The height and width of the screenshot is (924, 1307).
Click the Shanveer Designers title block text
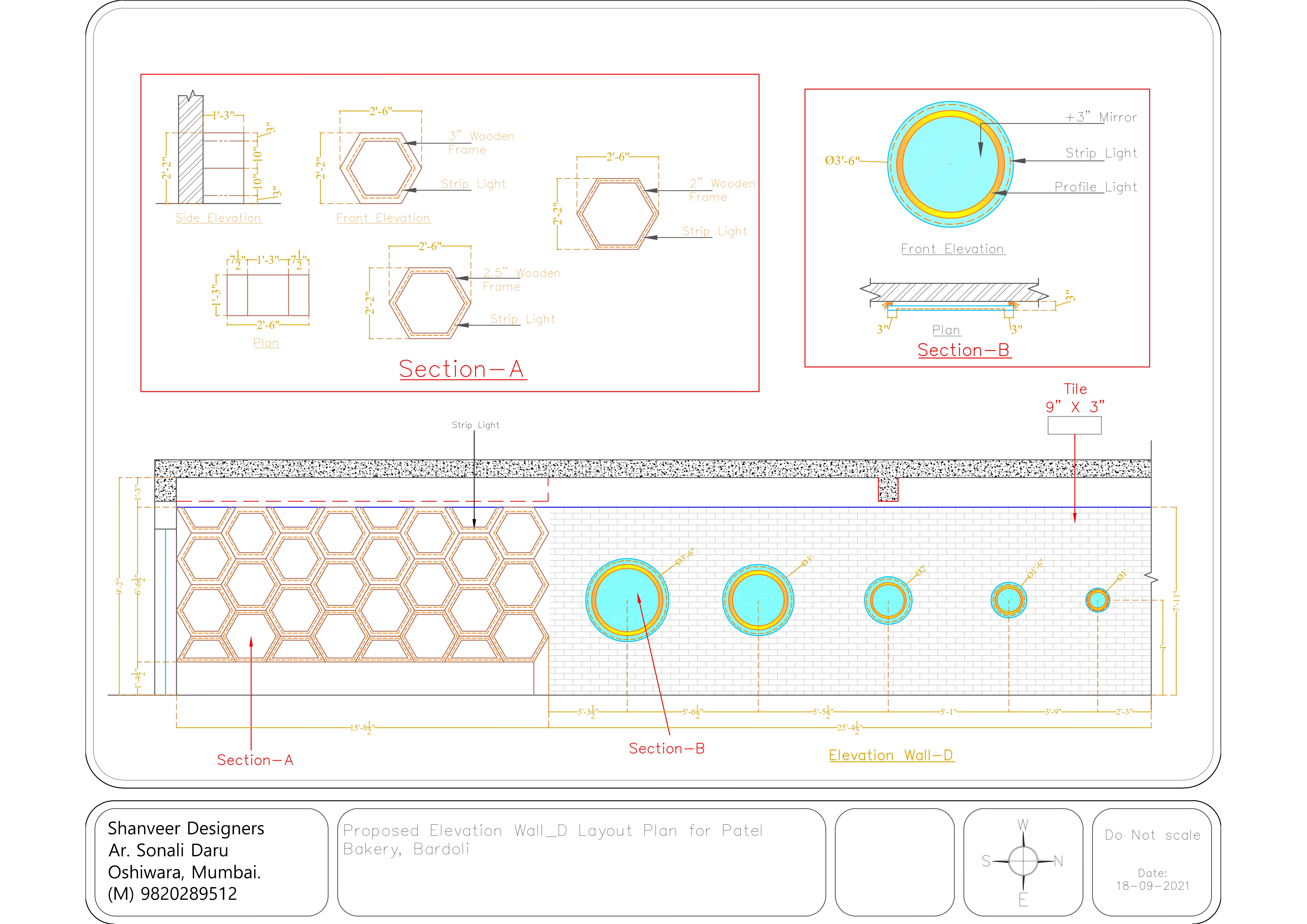186,828
